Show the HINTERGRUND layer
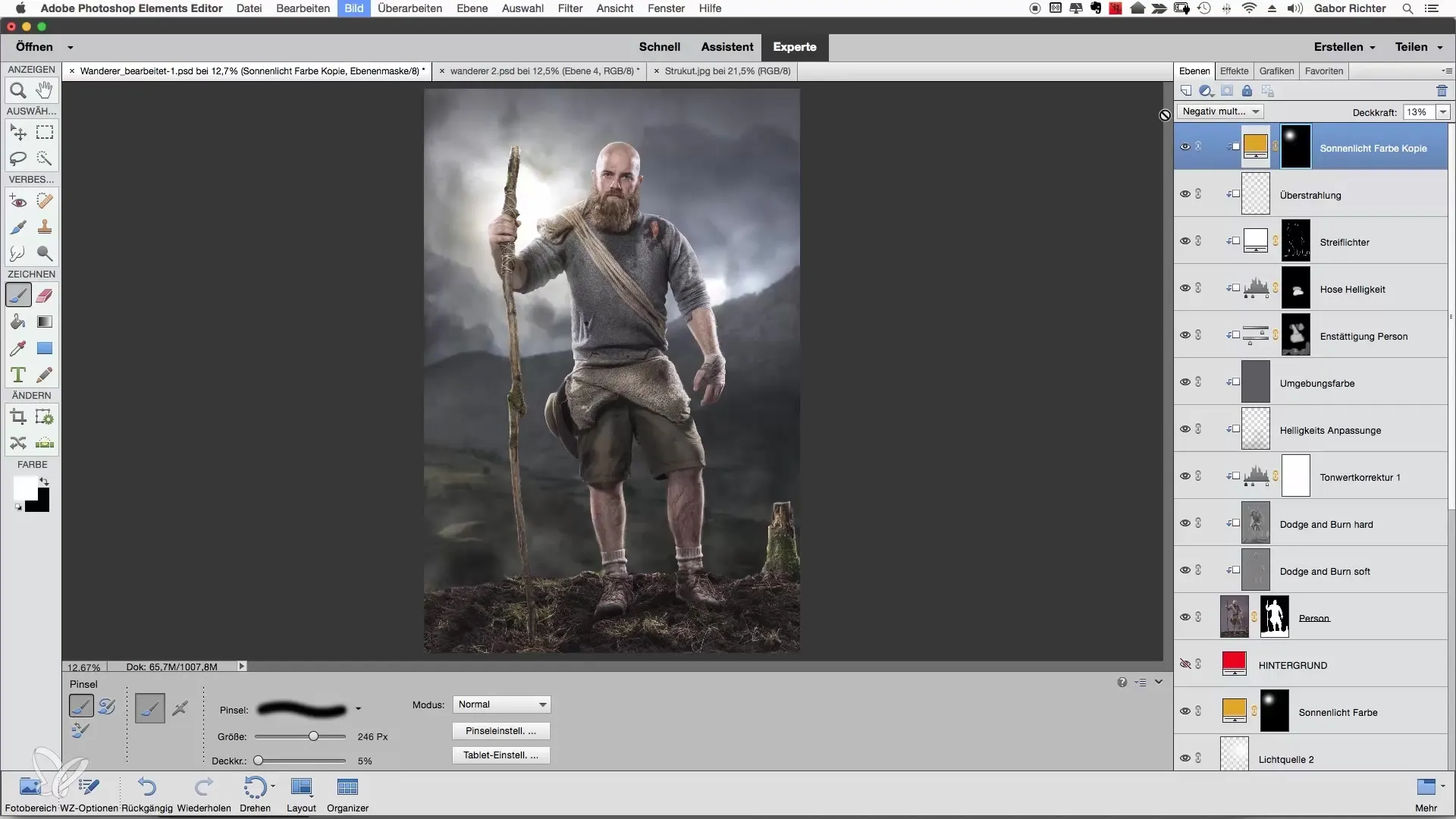 (1185, 664)
